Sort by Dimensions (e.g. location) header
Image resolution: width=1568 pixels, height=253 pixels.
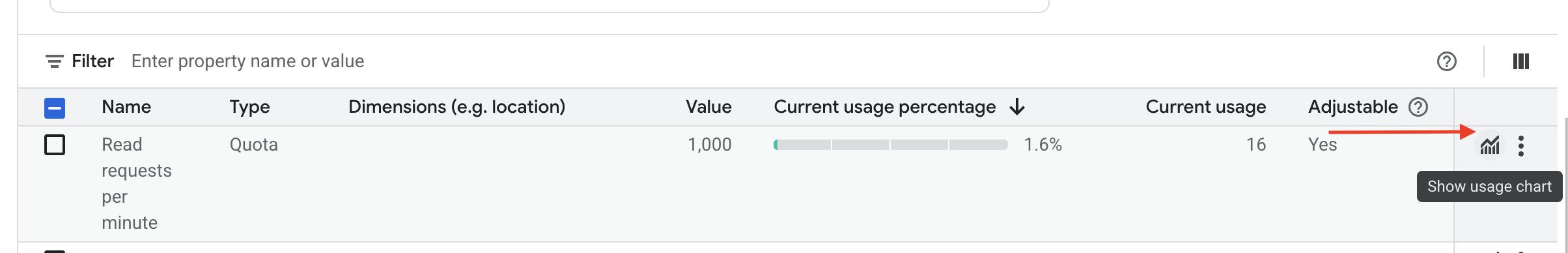(x=456, y=107)
